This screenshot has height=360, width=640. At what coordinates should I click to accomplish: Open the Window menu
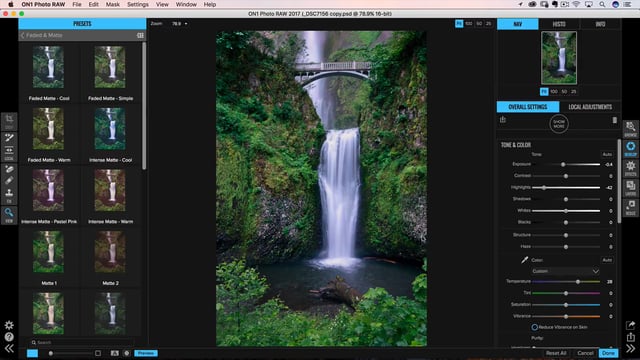coord(186,4)
